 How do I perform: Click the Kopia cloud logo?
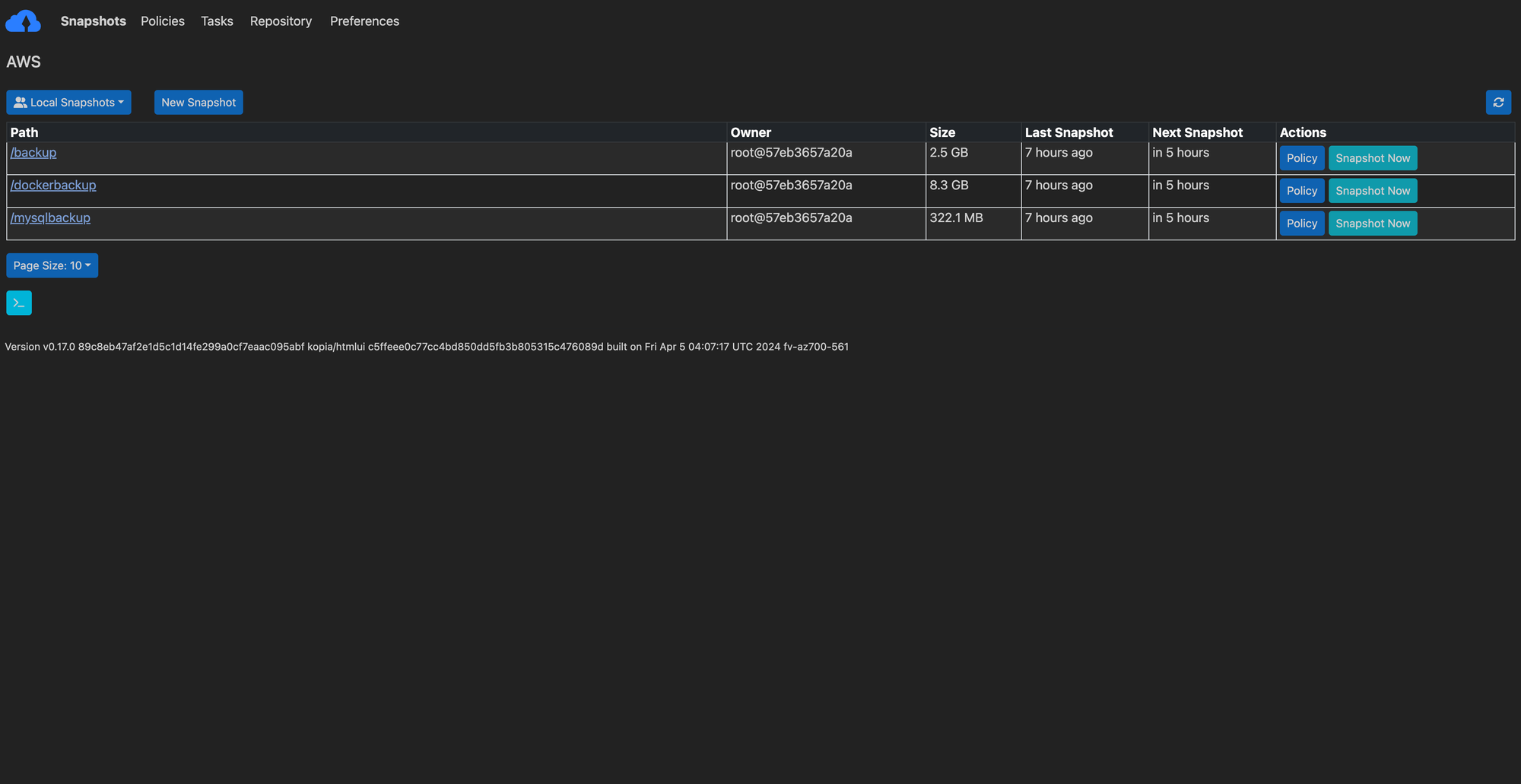(x=23, y=21)
